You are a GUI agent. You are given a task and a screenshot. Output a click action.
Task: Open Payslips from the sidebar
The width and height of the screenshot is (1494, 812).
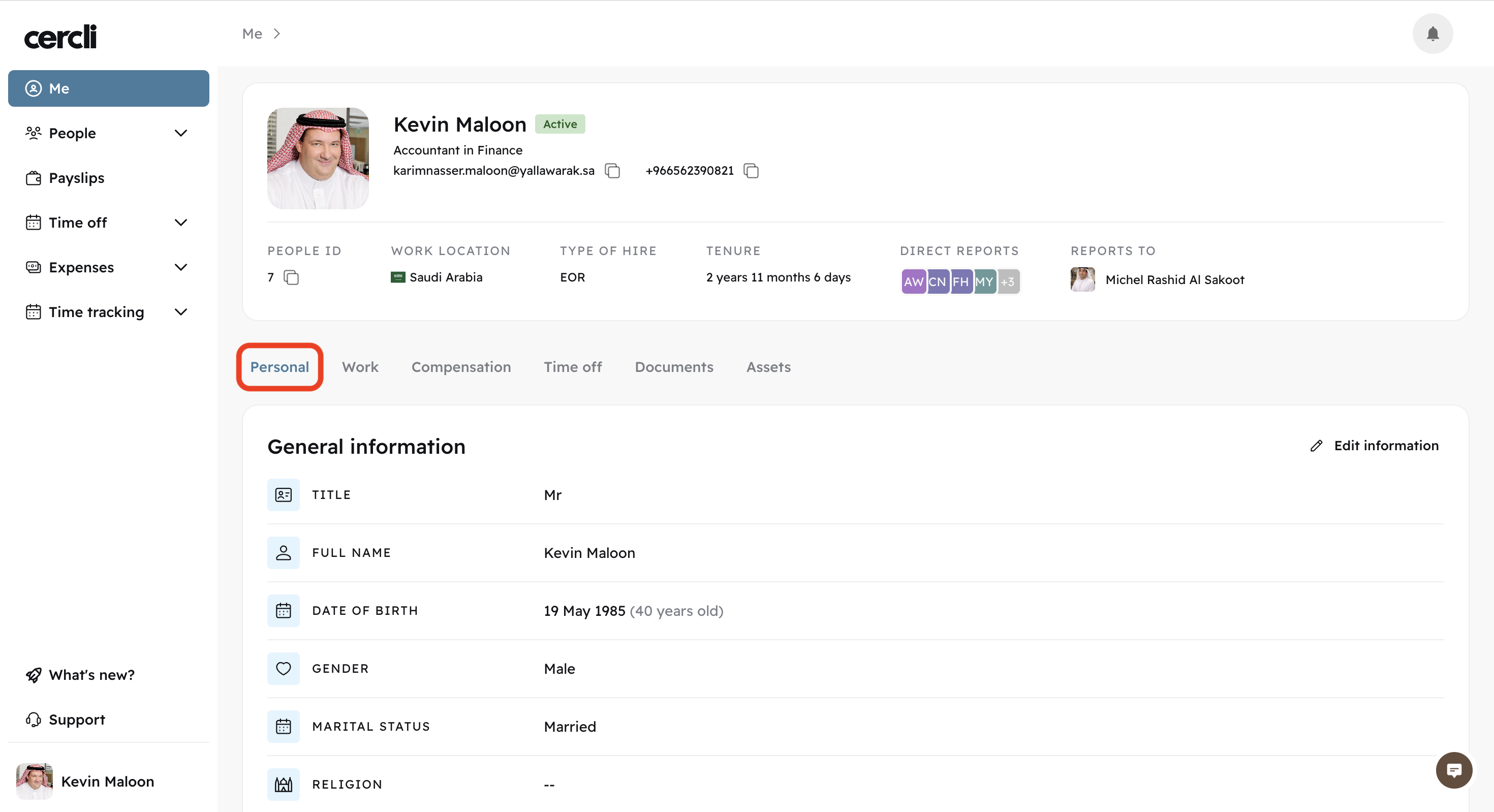tap(77, 178)
